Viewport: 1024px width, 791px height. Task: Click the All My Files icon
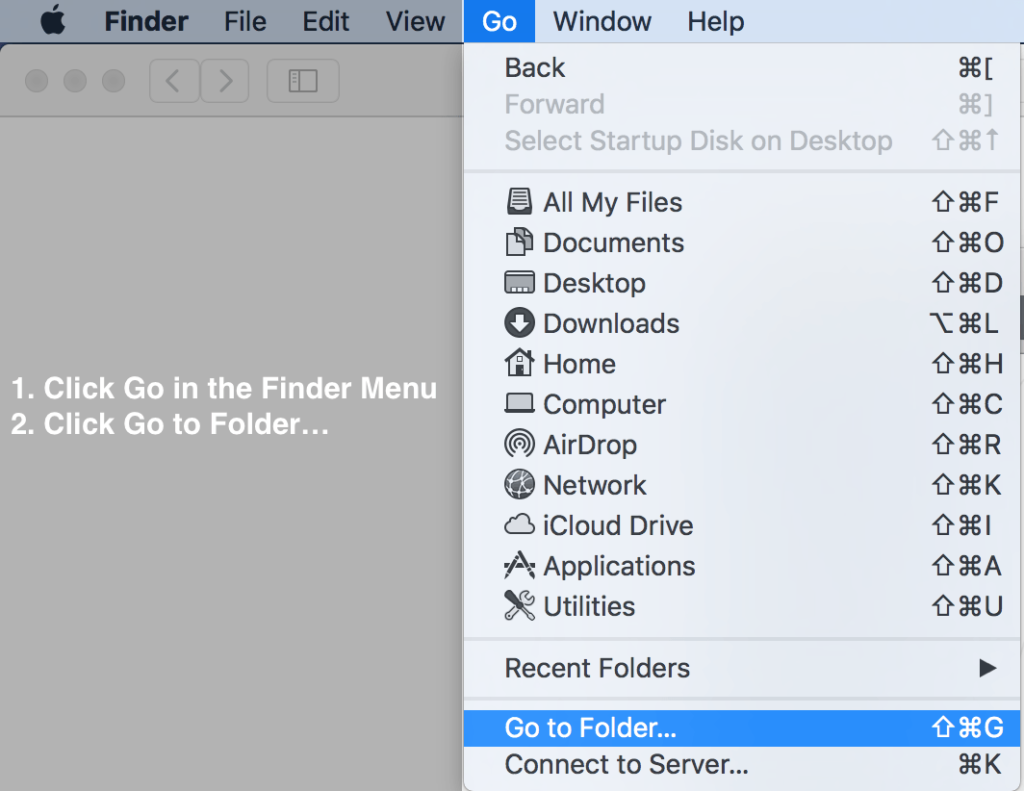[519, 202]
